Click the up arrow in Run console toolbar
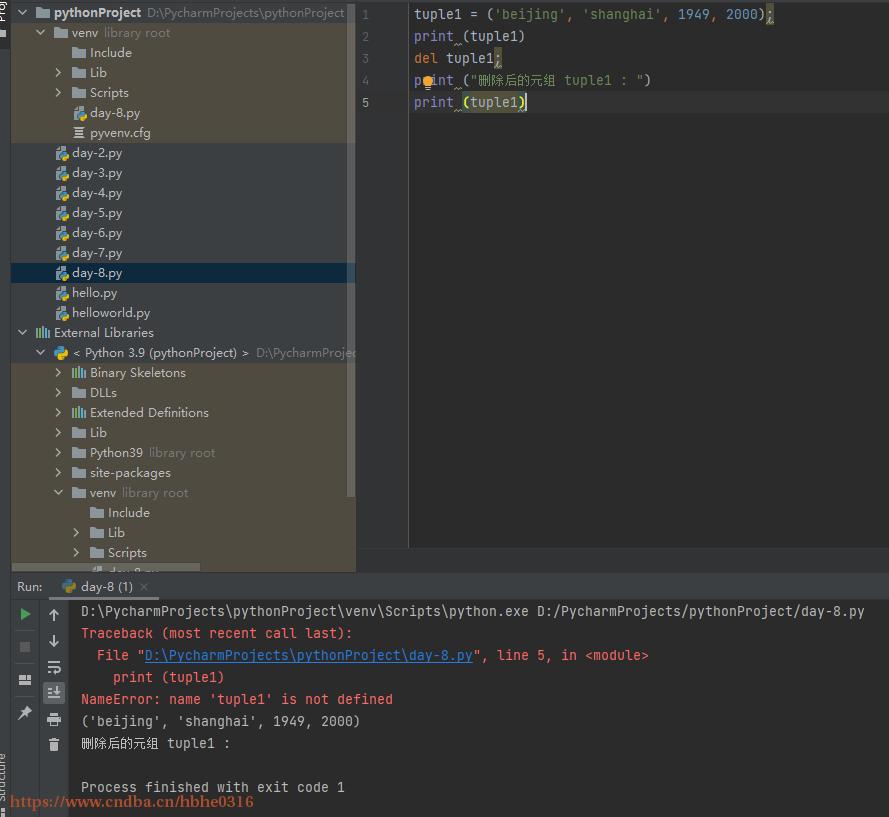This screenshot has height=817, width=889. pos(54,615)
